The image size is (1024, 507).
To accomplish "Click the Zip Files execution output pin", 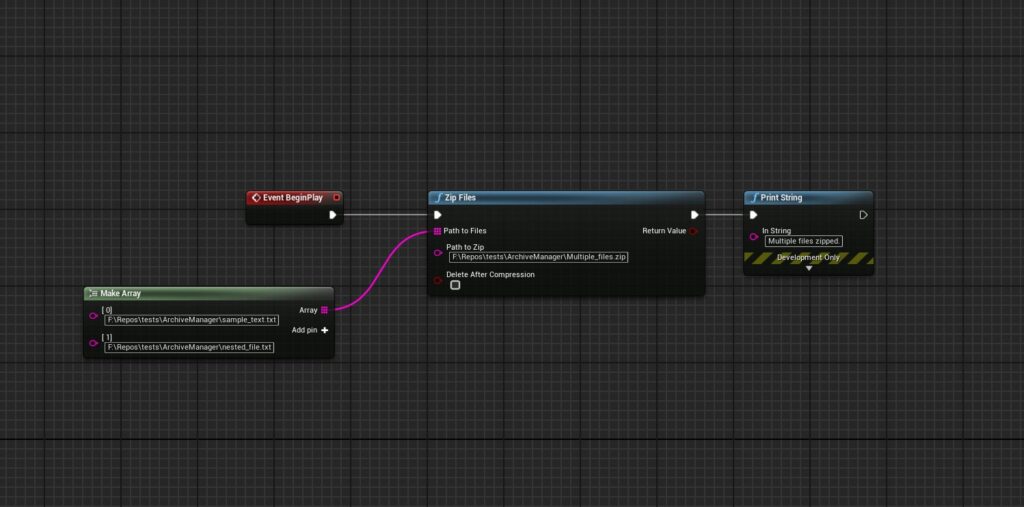I will coord(694,214).
